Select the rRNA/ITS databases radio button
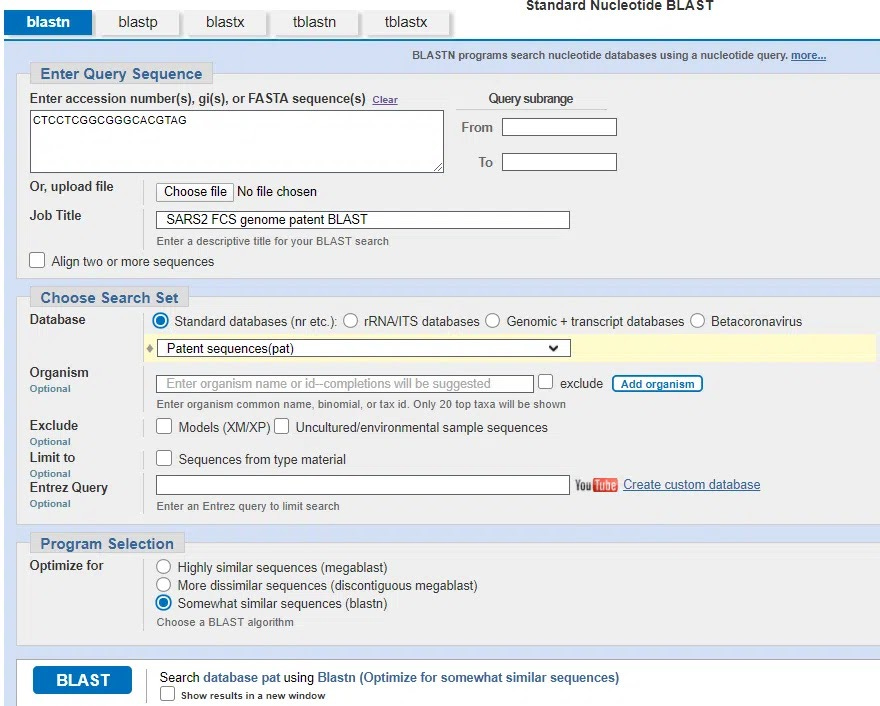Screen dimensions: 880x706 tap(351, 321)
